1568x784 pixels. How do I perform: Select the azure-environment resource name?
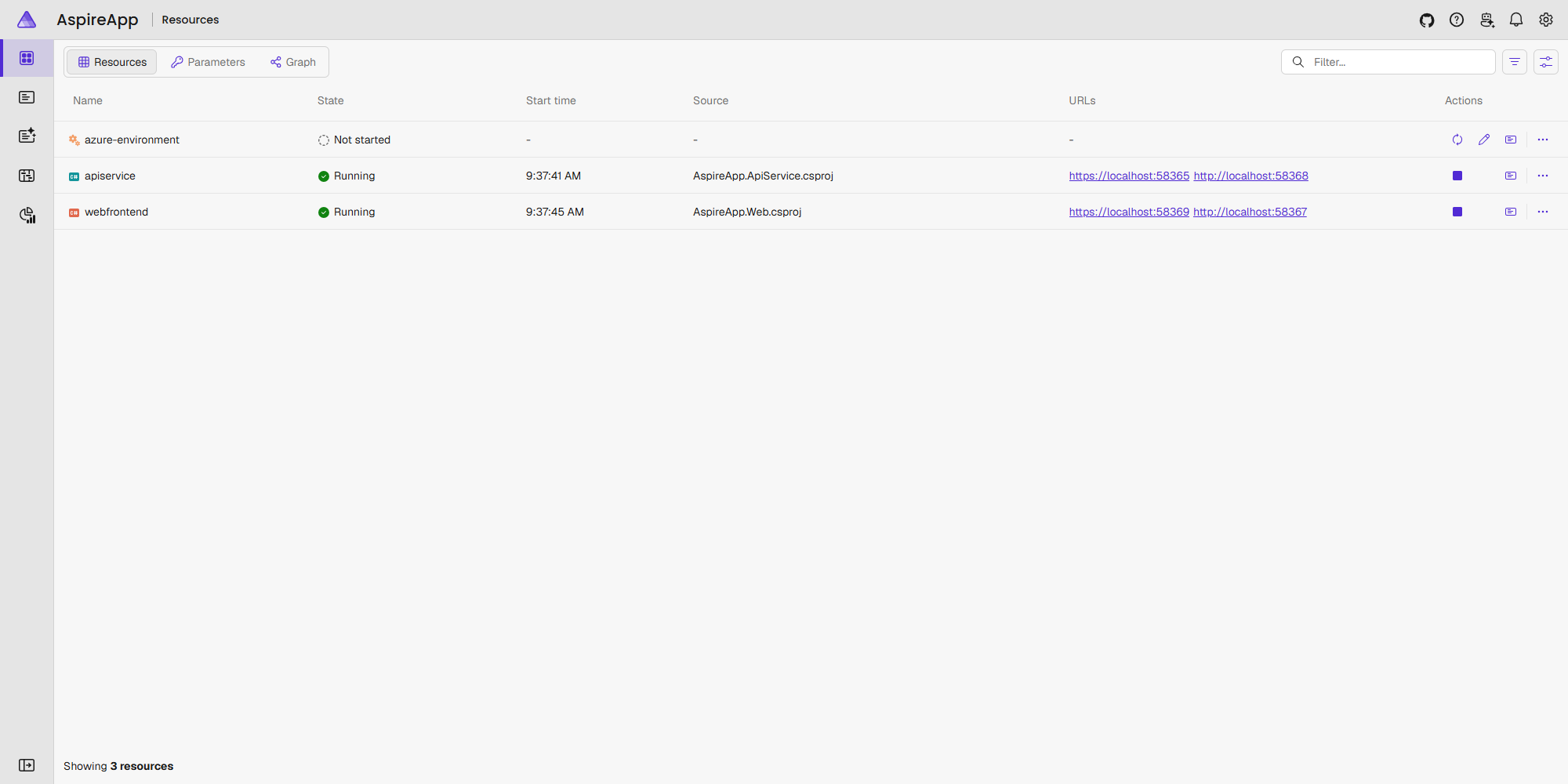coord(132,140)
